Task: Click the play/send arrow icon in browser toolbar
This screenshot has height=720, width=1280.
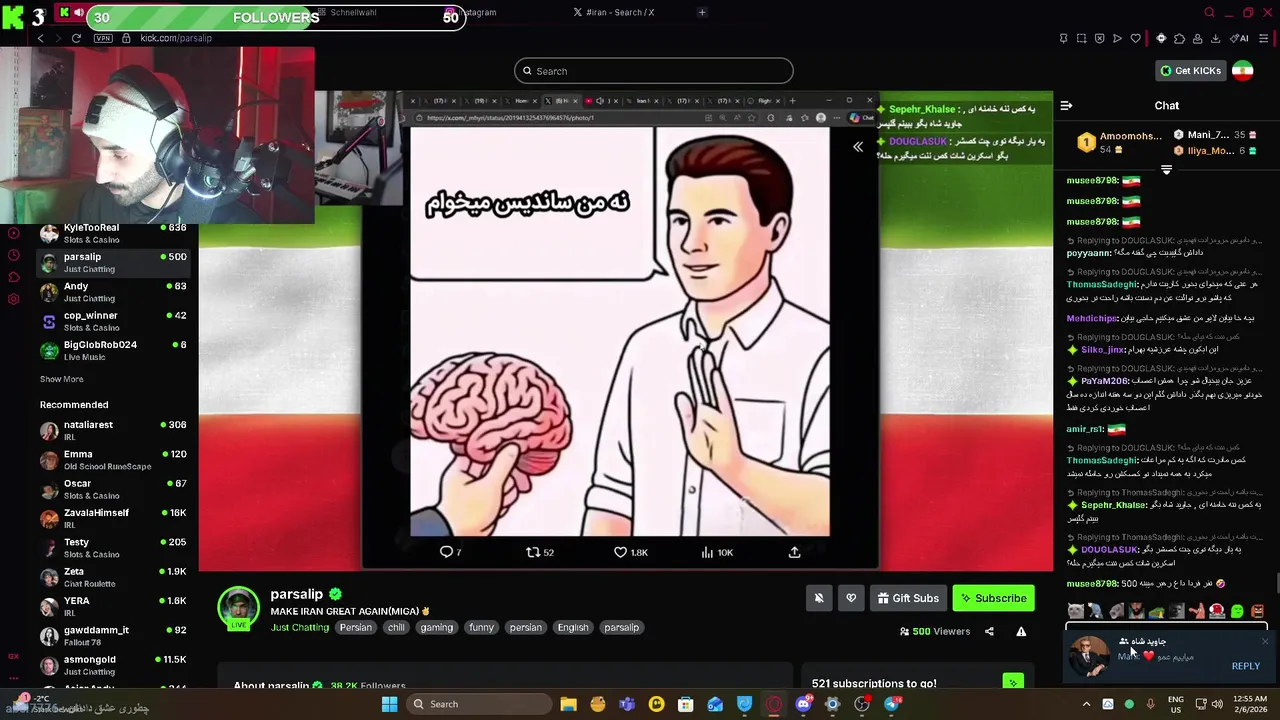Action: tap(1117, 39)
